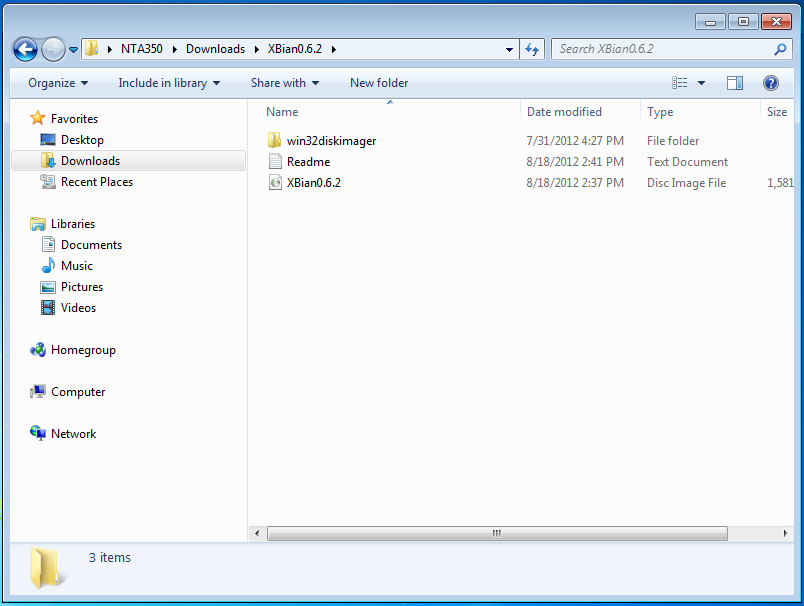Click the scroll left arrow

(257, 533)
